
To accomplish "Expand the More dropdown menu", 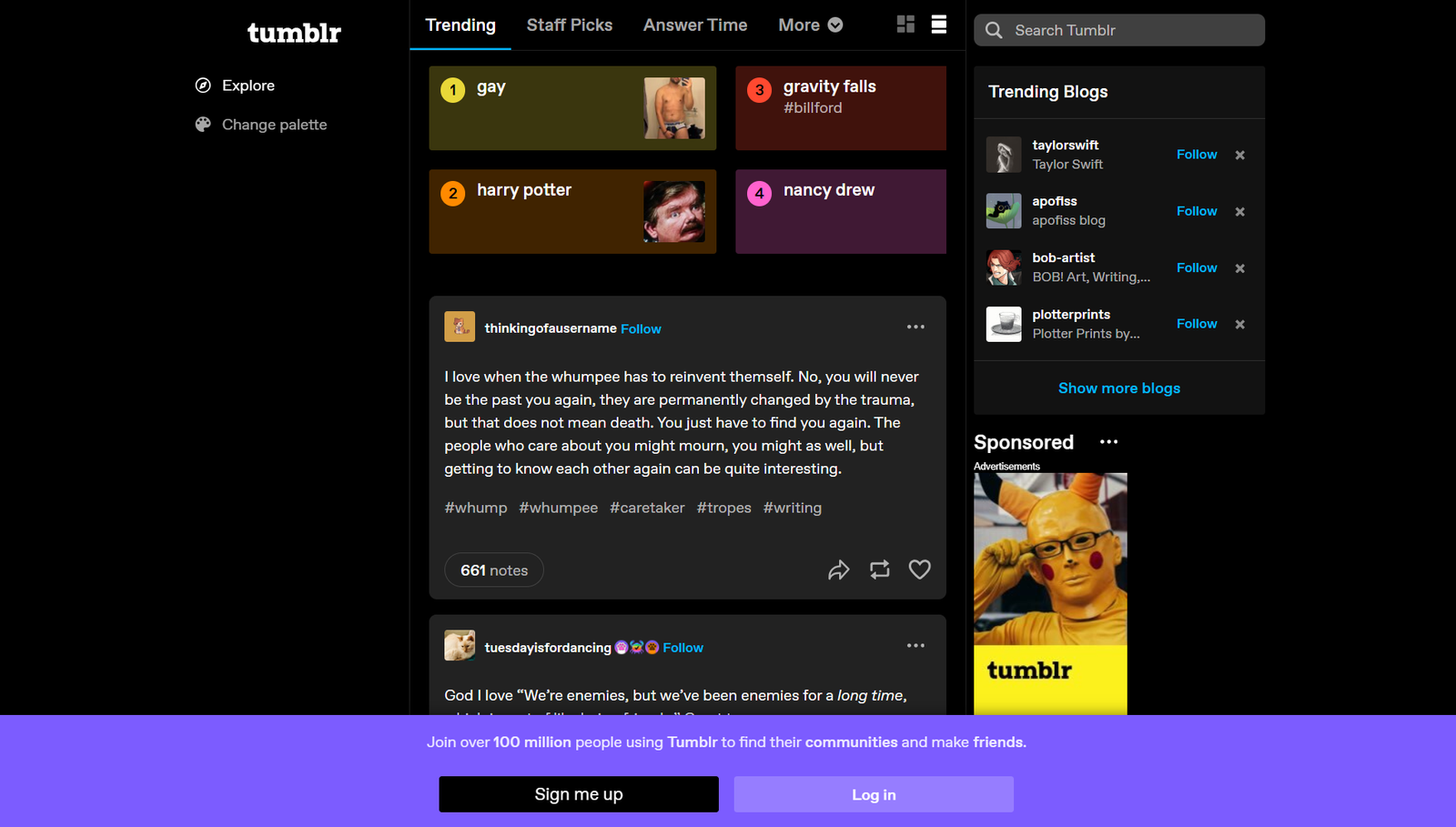I will click(x=811, y=25).
